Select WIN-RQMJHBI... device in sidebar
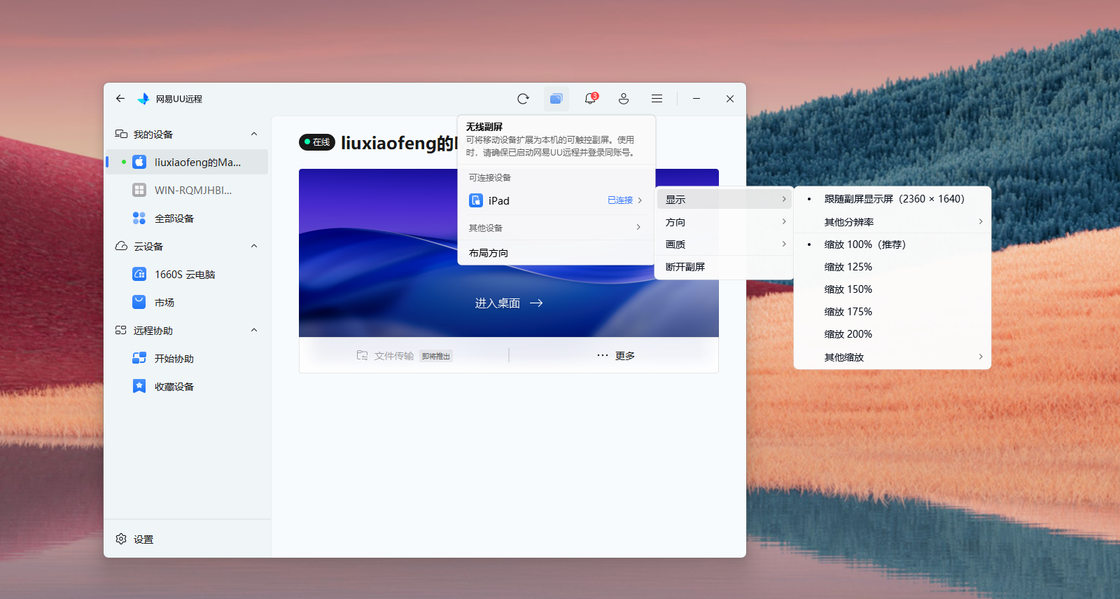The image size is (1120, 599). (x=187, y=190)
